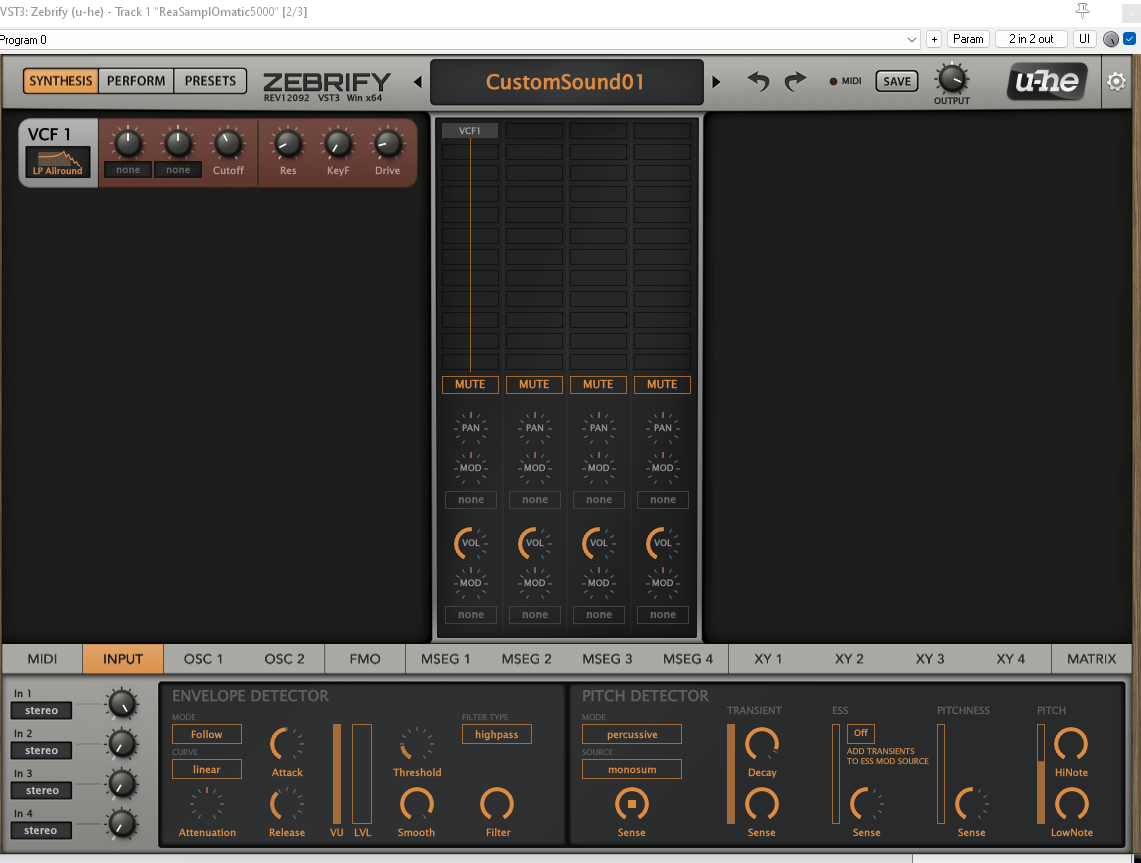1141x863 pixels.
Task: Click the 2 in 2 out button
Action: tap(1031, 39)
